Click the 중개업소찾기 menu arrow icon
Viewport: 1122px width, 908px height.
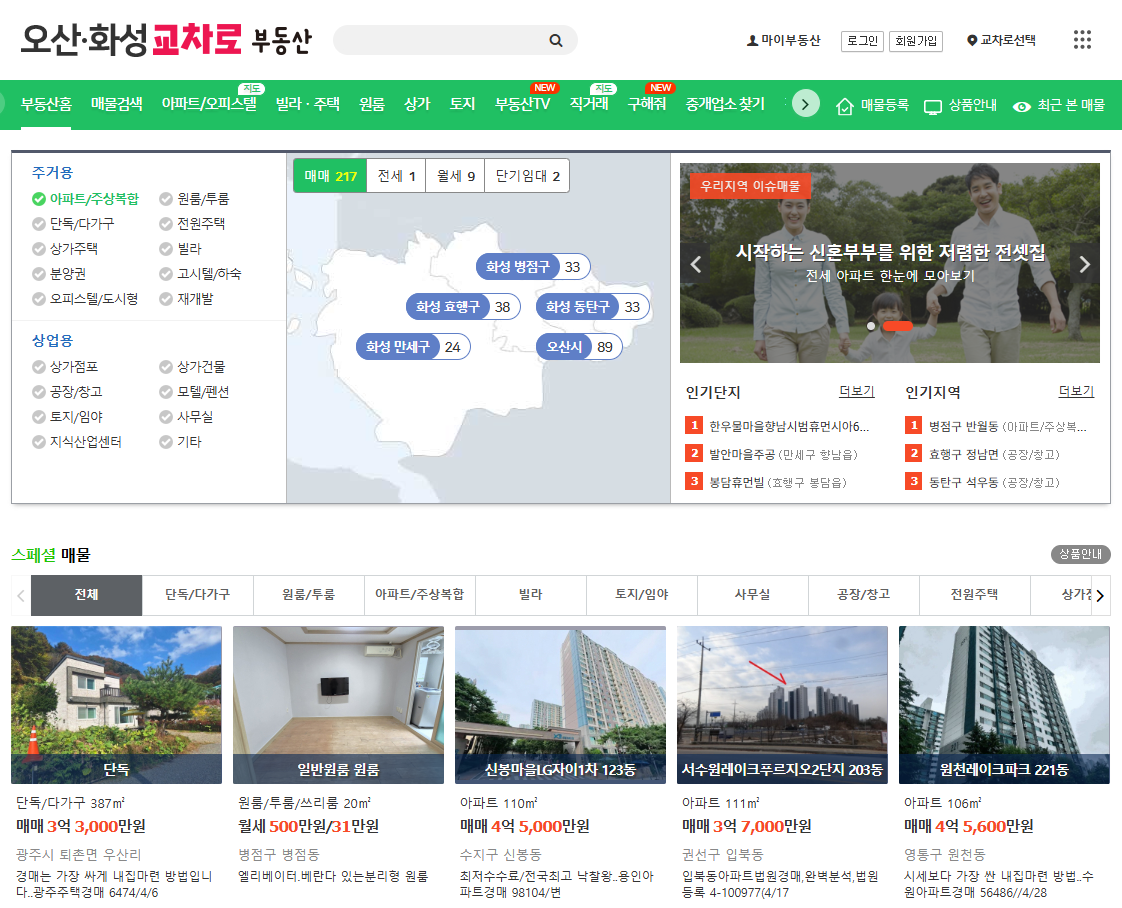tap(805, 103)
